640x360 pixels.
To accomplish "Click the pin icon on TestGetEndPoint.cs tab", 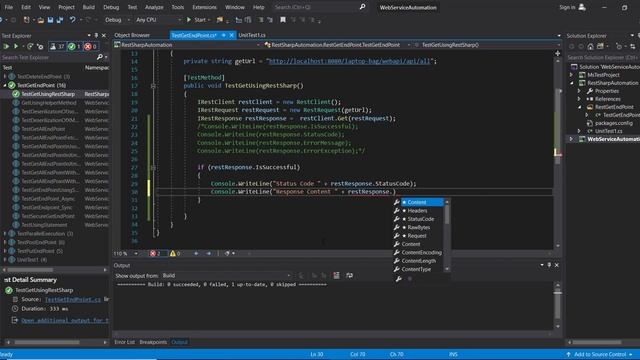I will tap(223, 36).
